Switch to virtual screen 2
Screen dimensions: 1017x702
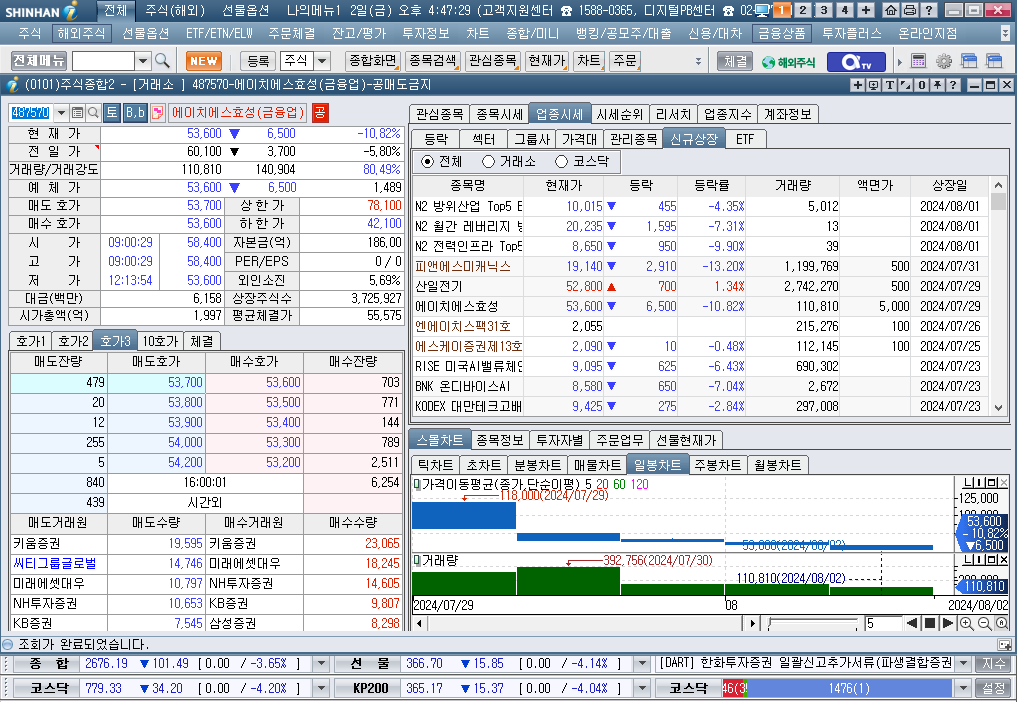(803, 10)
